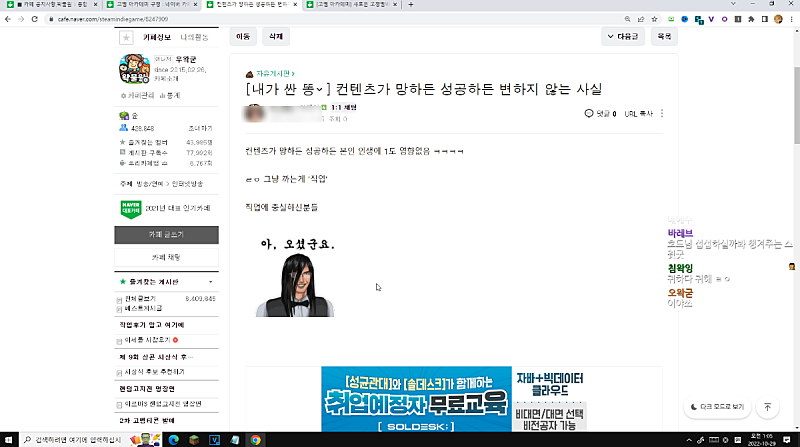
Task: Click the comment bubble 댓글 icon
Action: (589, 113)
